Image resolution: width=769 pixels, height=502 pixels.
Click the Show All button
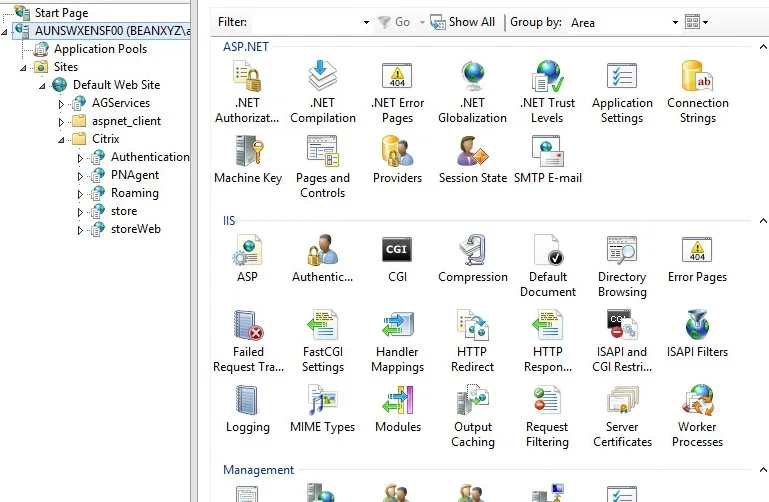pos(463,22)
